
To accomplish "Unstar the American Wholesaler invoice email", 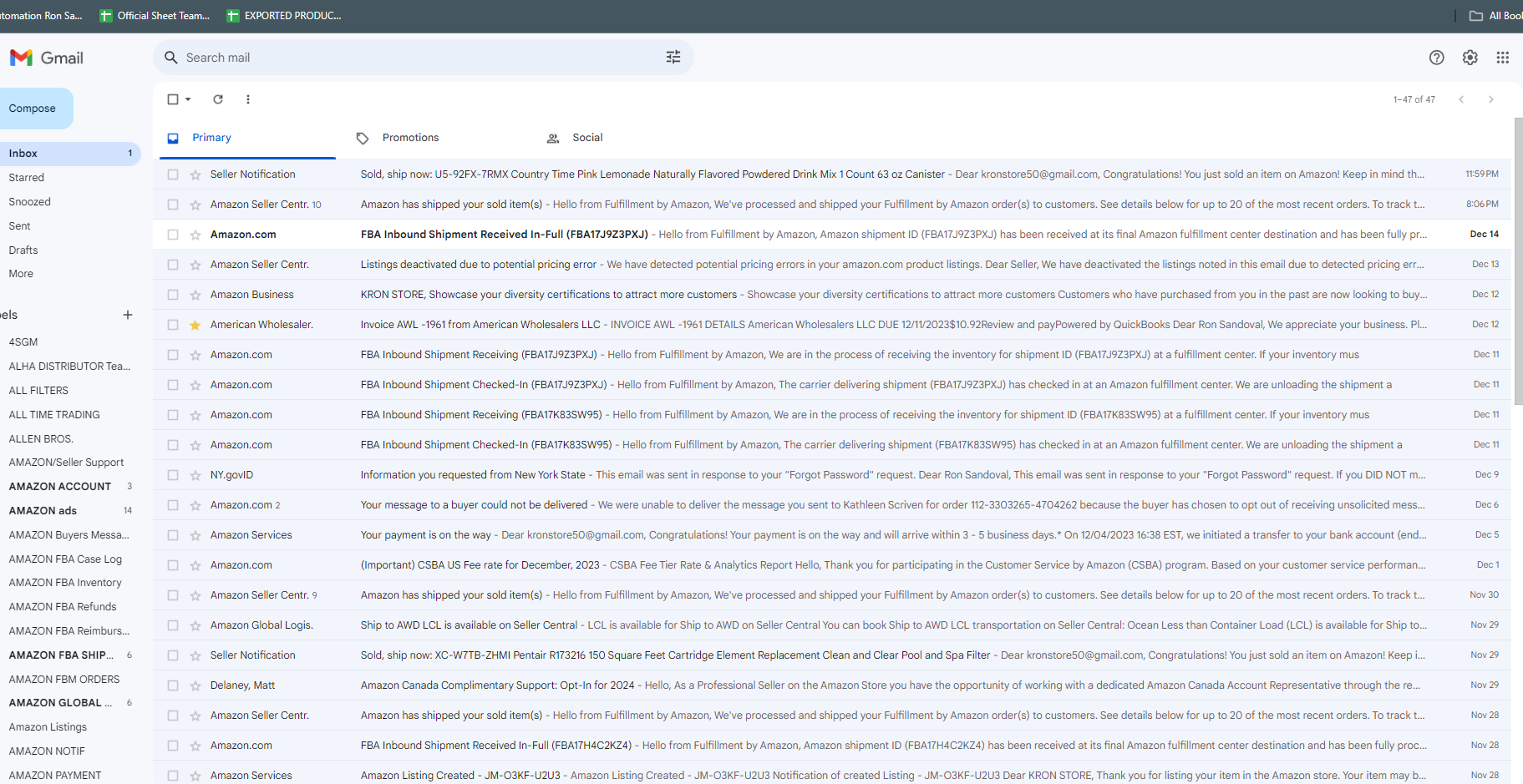I will pos(195,325).
